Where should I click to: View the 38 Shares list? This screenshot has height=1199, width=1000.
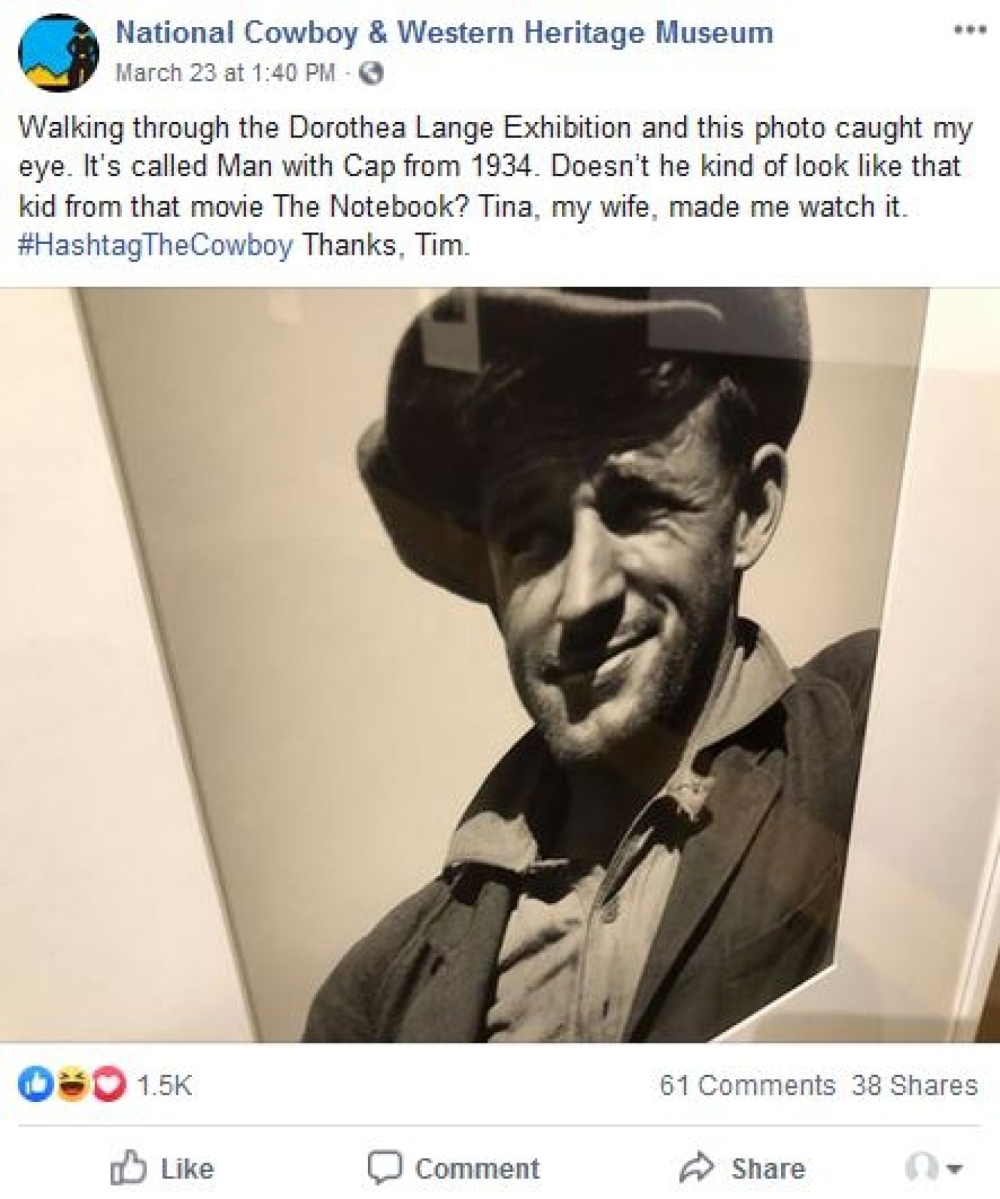point(915,1084)
